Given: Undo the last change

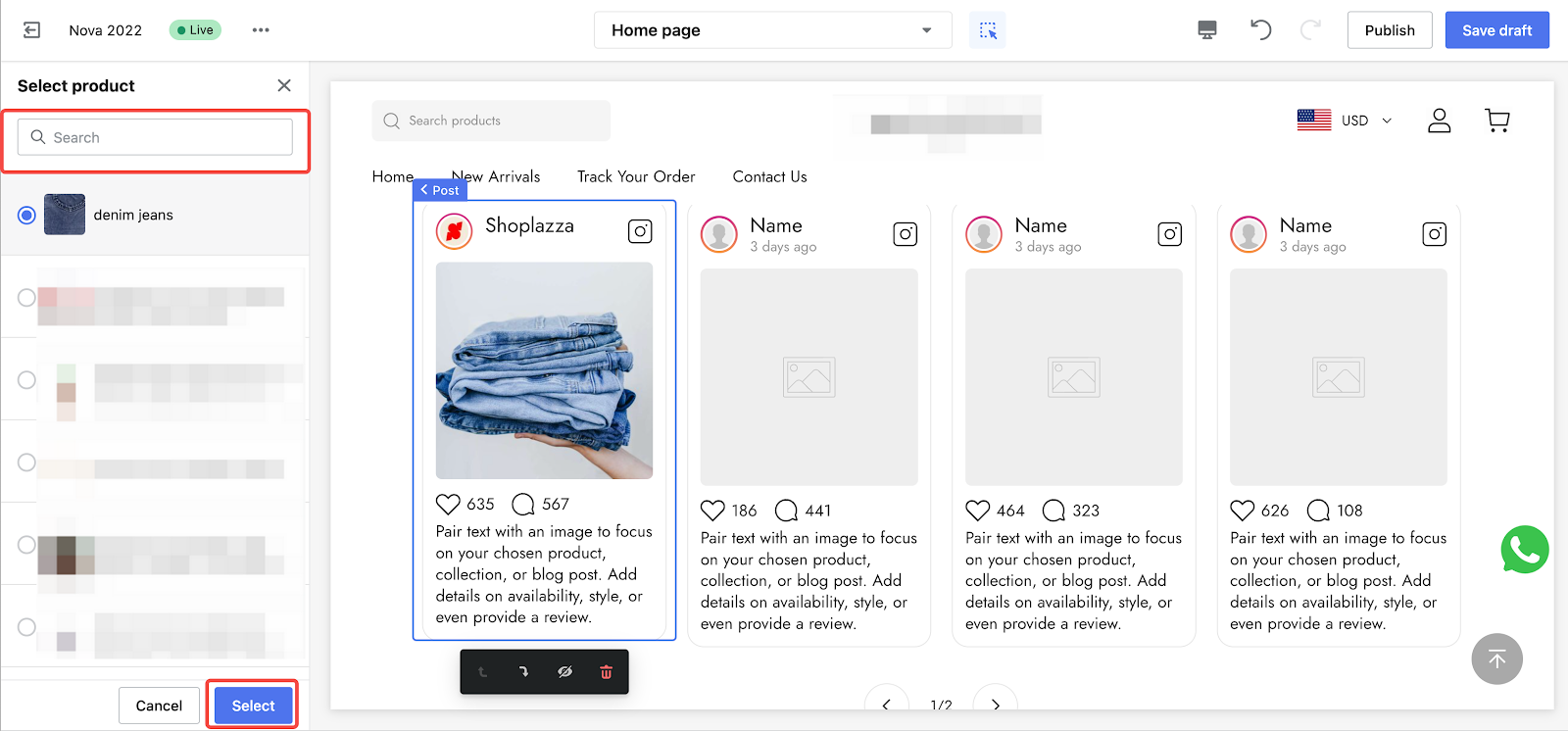Looking at the screenshot, I should tap(1260, 30).
